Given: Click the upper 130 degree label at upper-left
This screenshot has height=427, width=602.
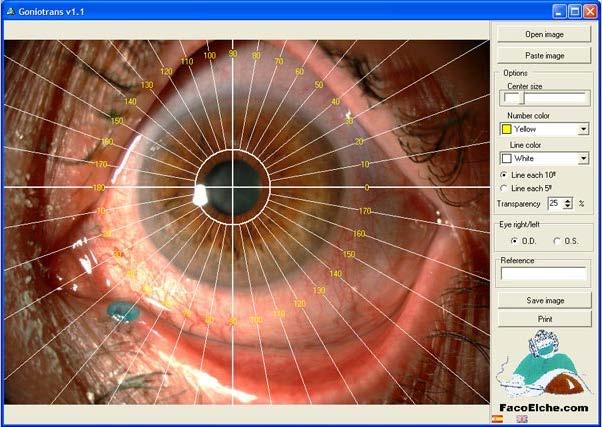Looking at the screenshot, I should click(147, 85).
